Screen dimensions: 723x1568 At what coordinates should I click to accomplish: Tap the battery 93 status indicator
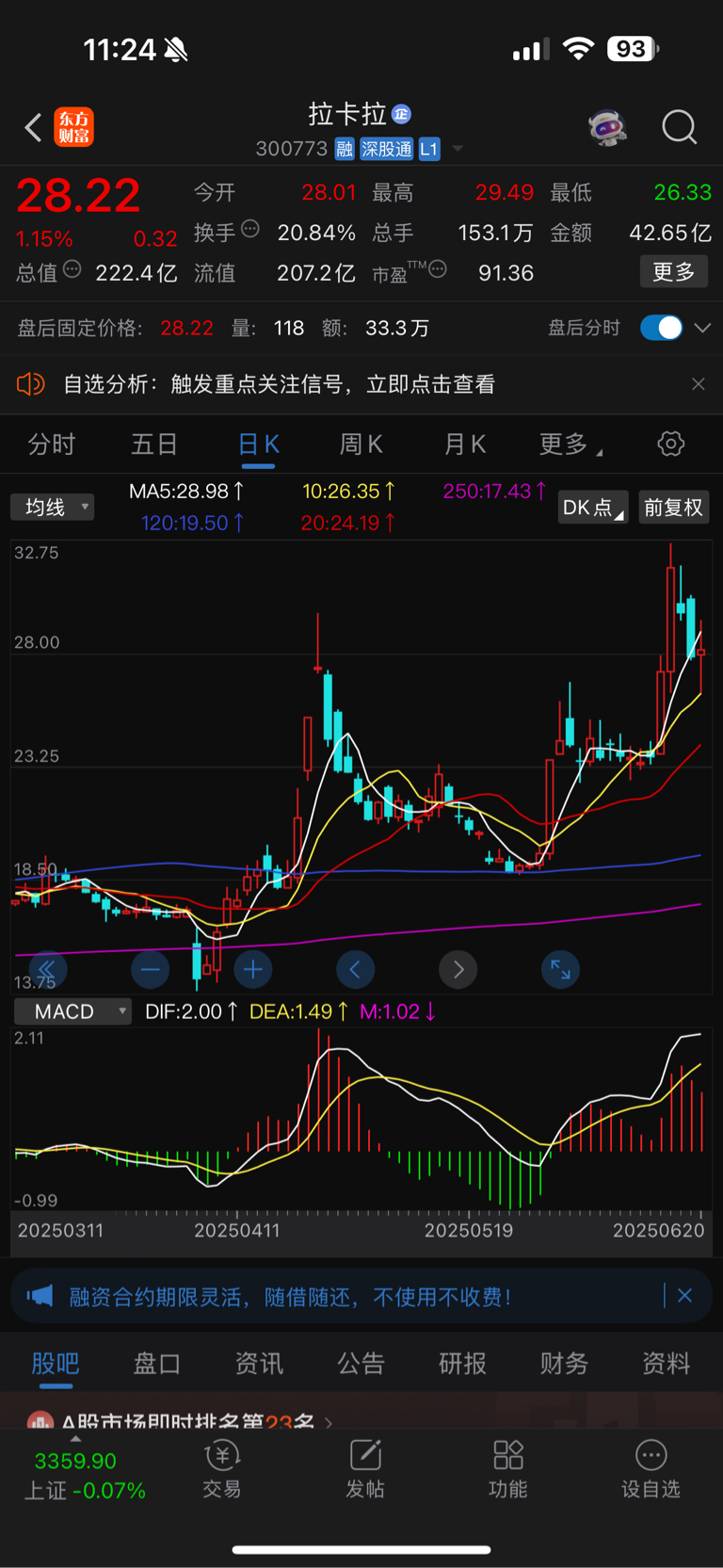point(633,49)
